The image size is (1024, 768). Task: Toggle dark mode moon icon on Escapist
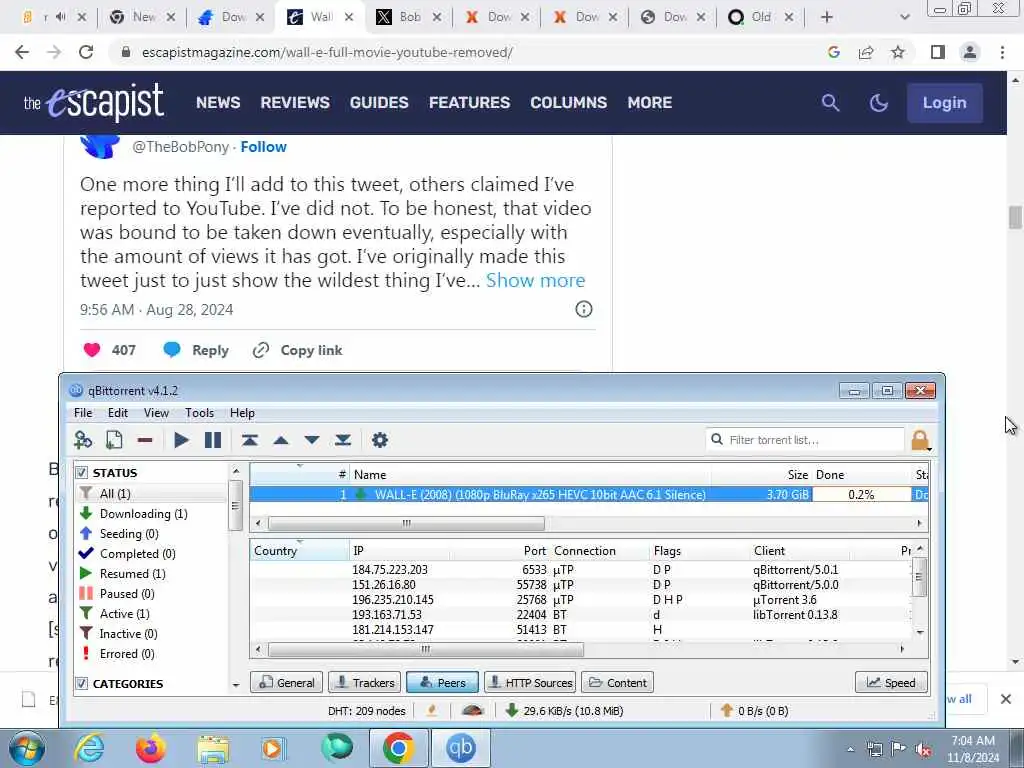coord(879,103)
